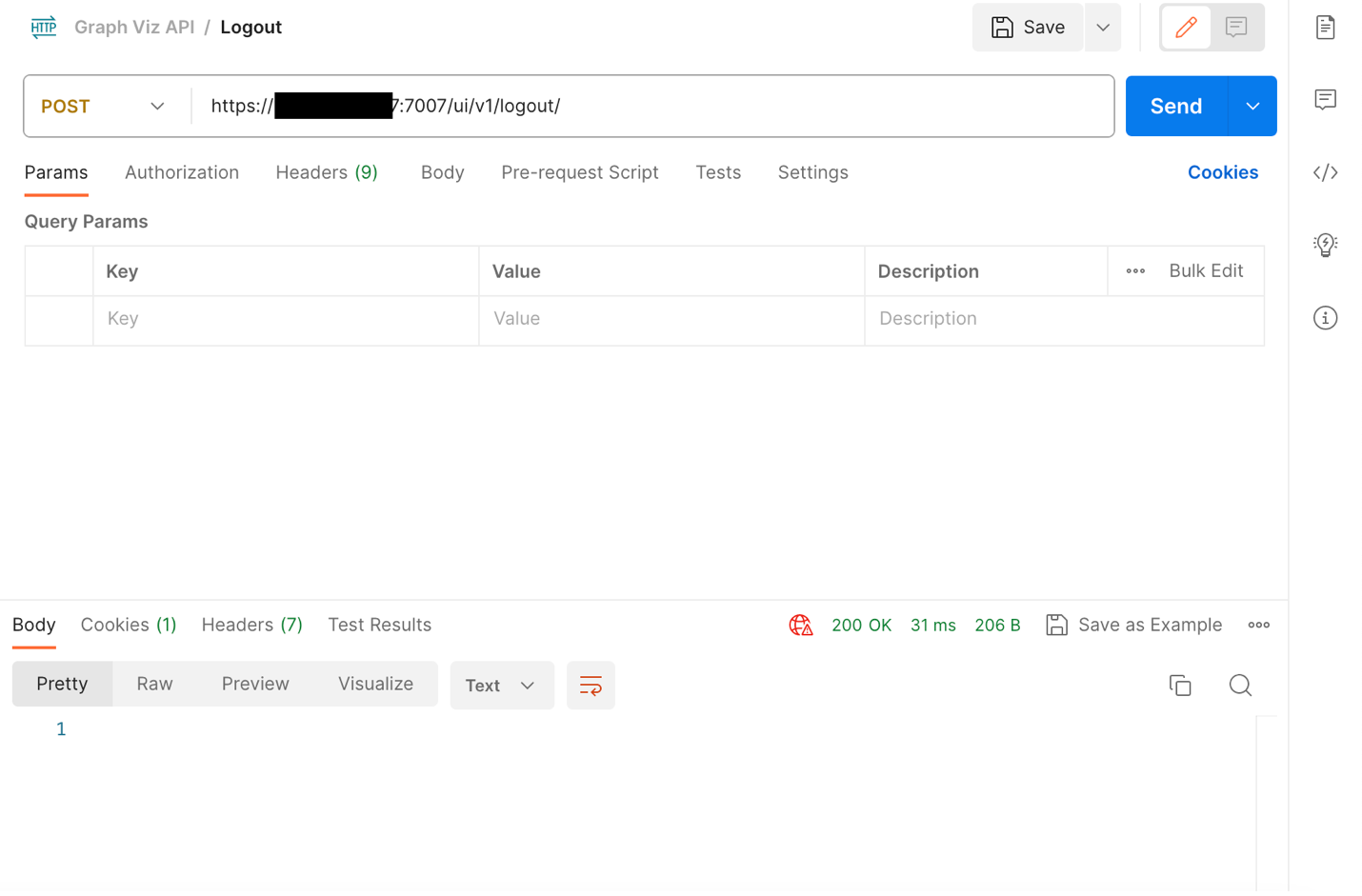Viewport: 1362px width, 896px height.
Task: Open the API documentation panel in right sidebar
Action: pyautogui.click(x=1325, y=27)
